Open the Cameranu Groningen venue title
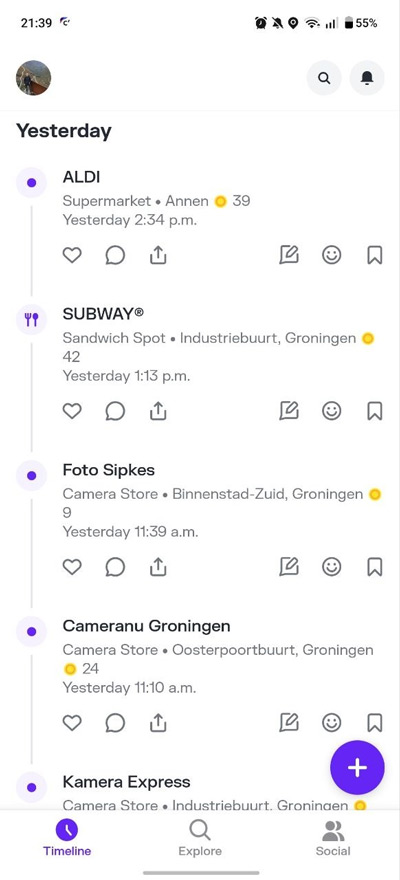 click(146, 626)
